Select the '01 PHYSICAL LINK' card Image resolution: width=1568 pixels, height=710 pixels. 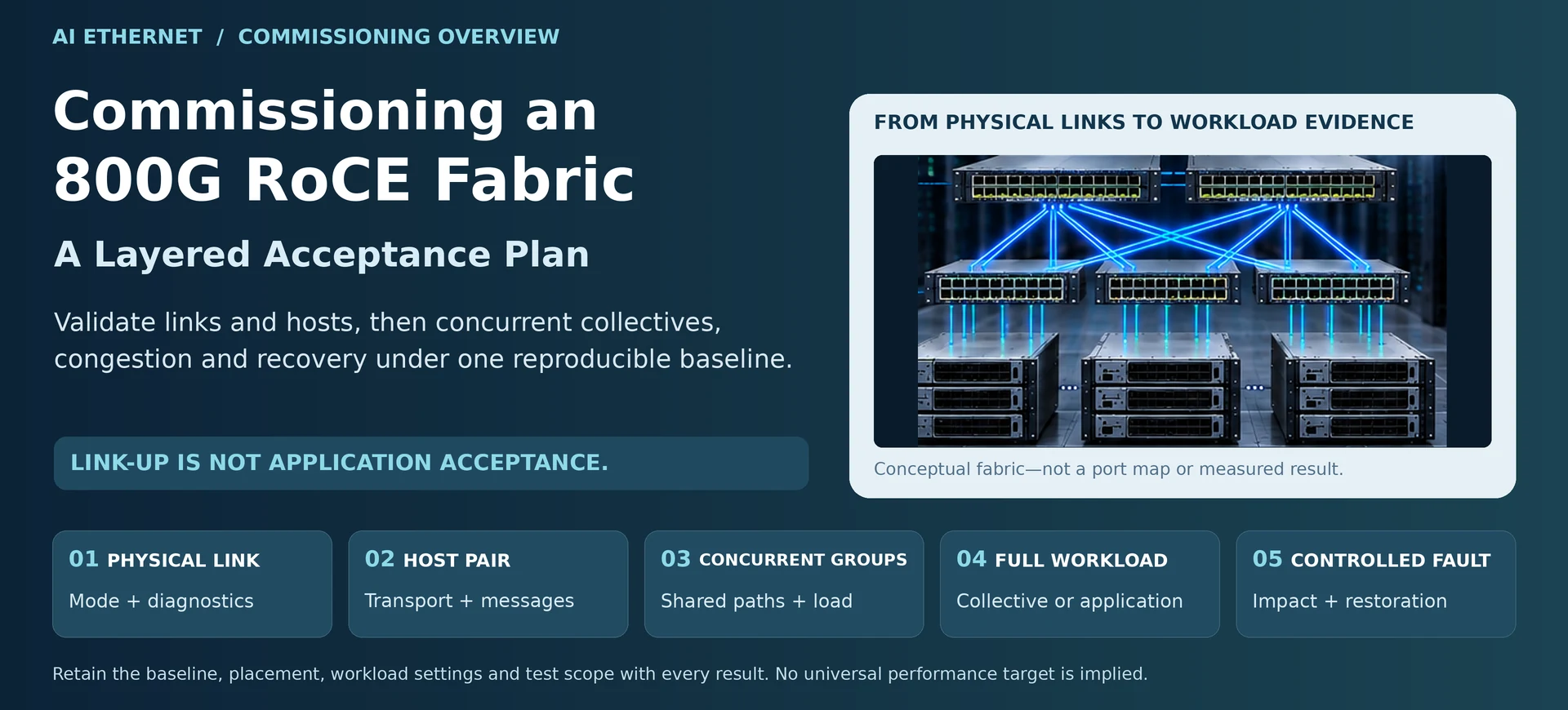192,584
